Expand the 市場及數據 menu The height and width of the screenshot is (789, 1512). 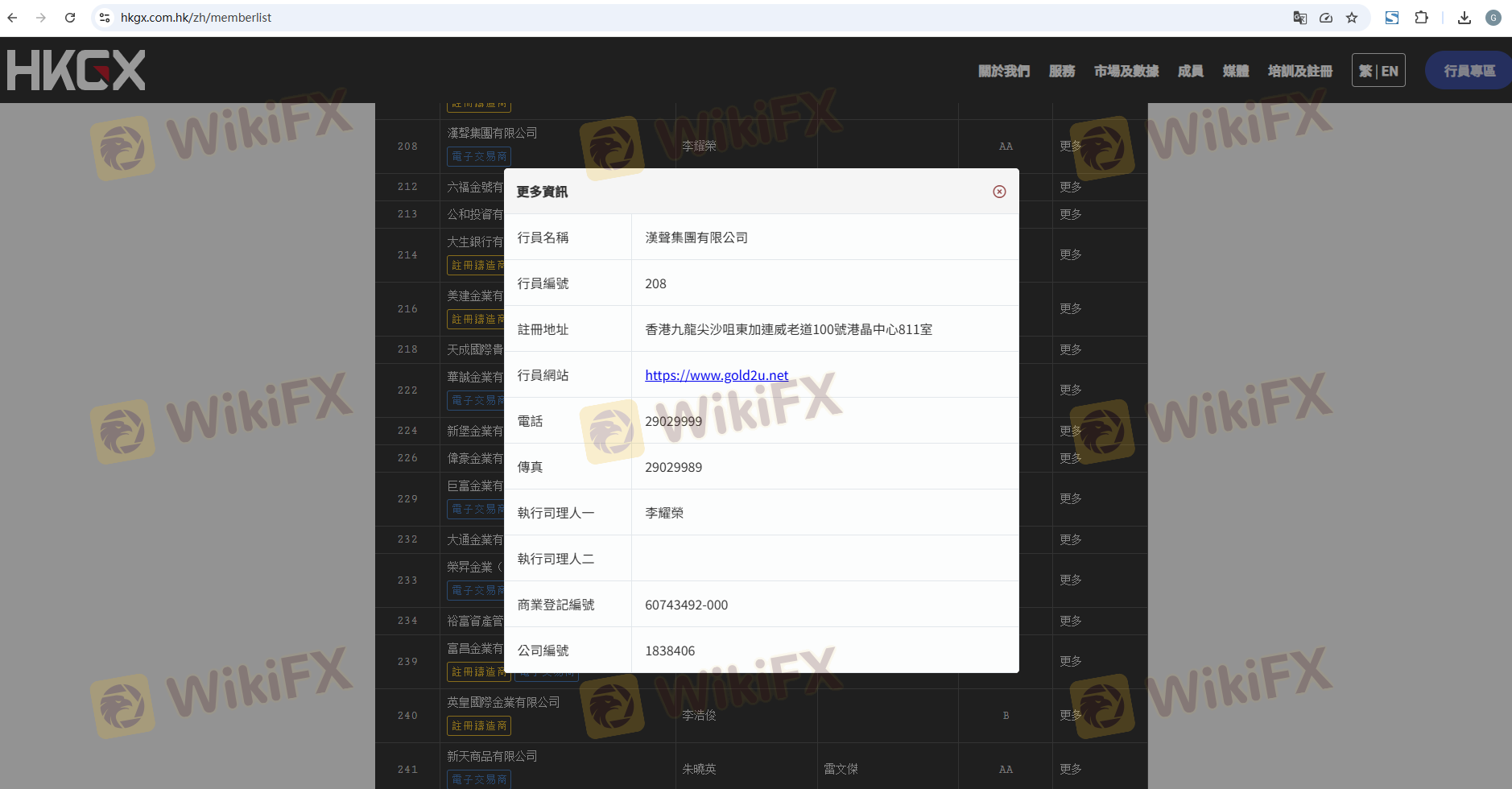tap(1126, 71)
